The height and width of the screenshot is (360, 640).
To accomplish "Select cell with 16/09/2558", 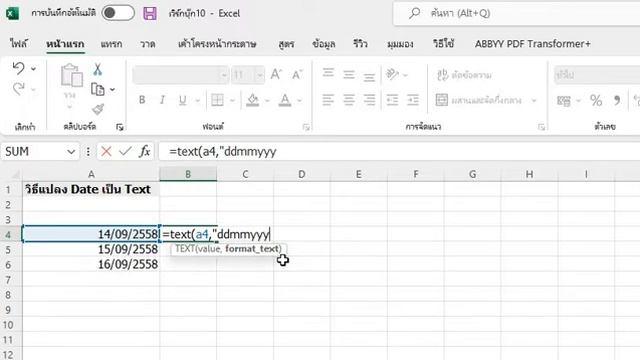I will (x=91, y=264).
